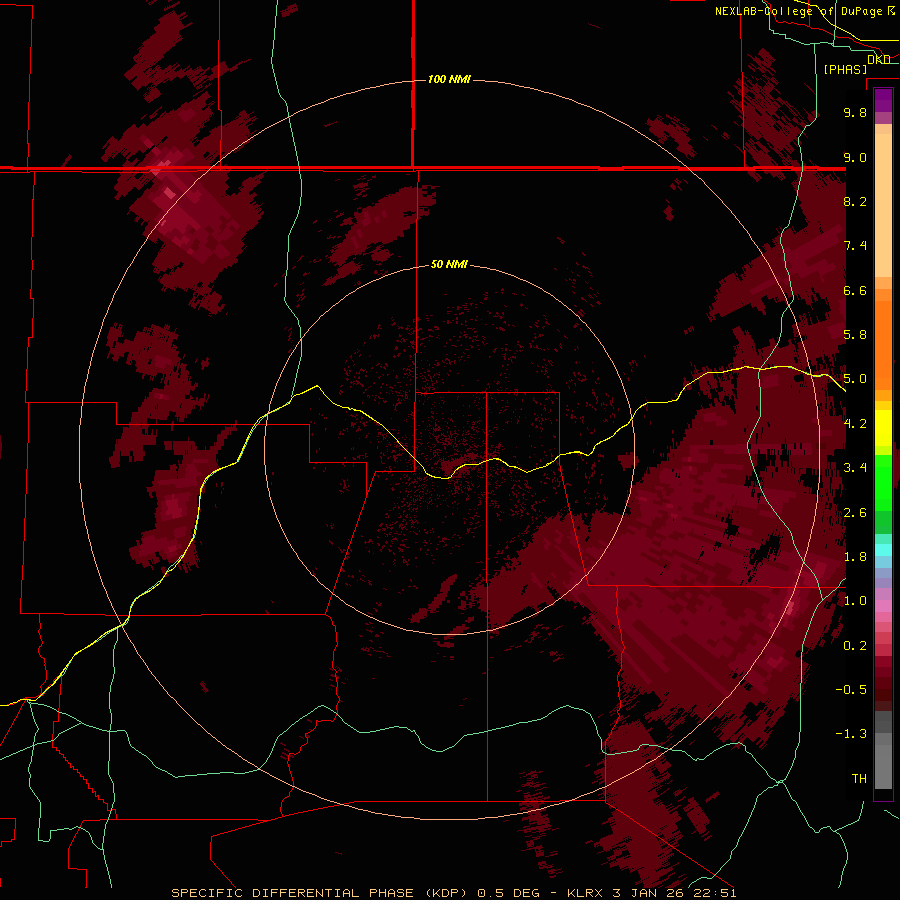Click the TH threshold label on scale

coord(859,779)
